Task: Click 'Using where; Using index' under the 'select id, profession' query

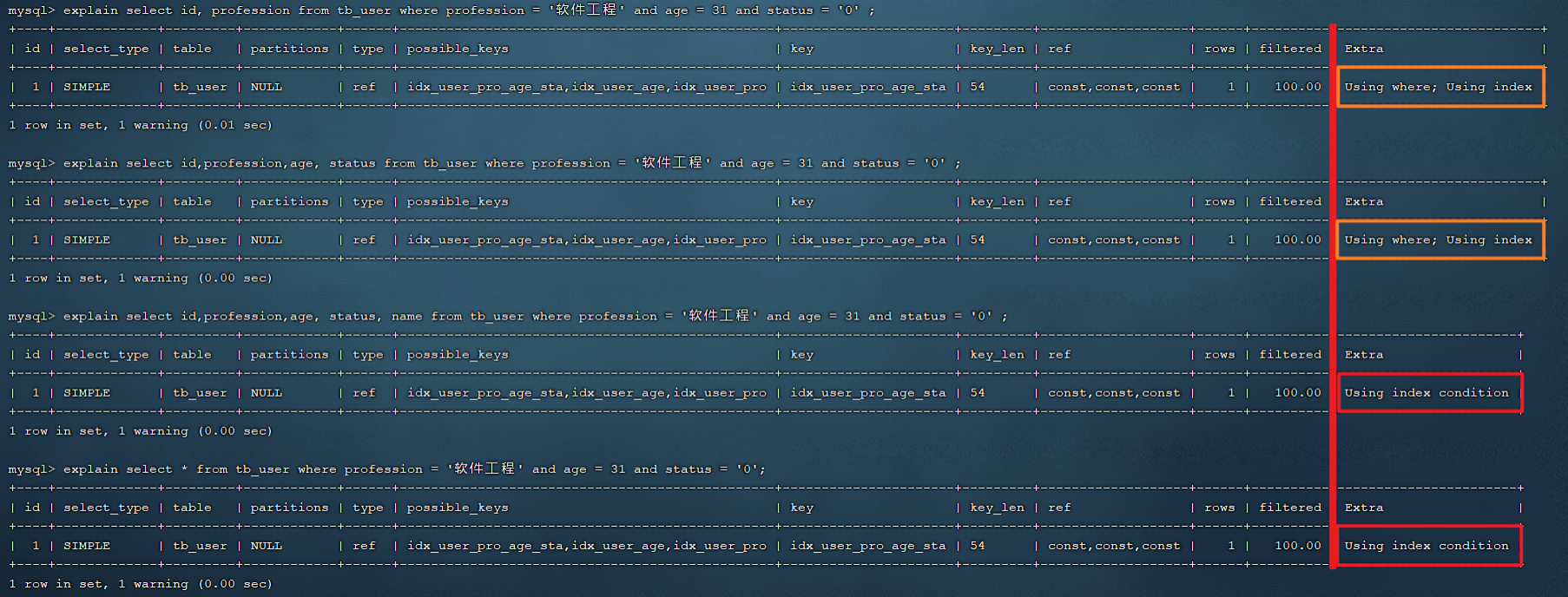Action: pyautogui.click(x=1439, y=87)
